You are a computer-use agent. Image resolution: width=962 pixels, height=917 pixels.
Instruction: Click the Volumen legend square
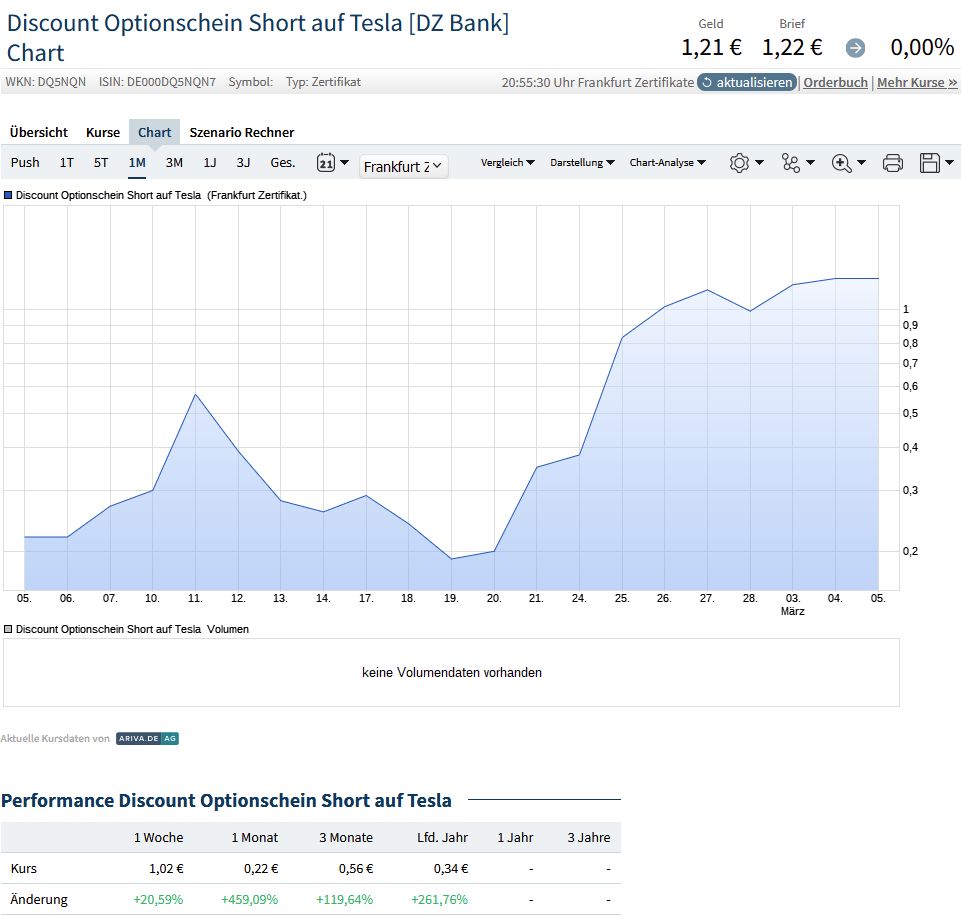click(x=8, y=629)
